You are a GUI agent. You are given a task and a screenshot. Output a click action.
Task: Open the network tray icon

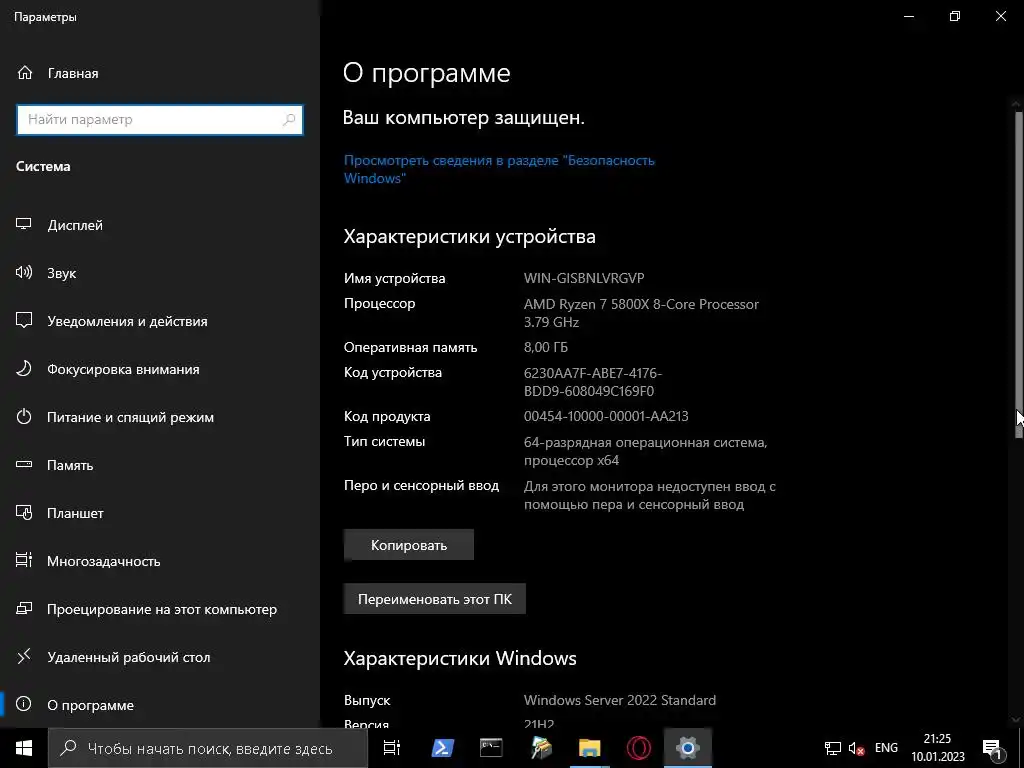pos(833,748)
